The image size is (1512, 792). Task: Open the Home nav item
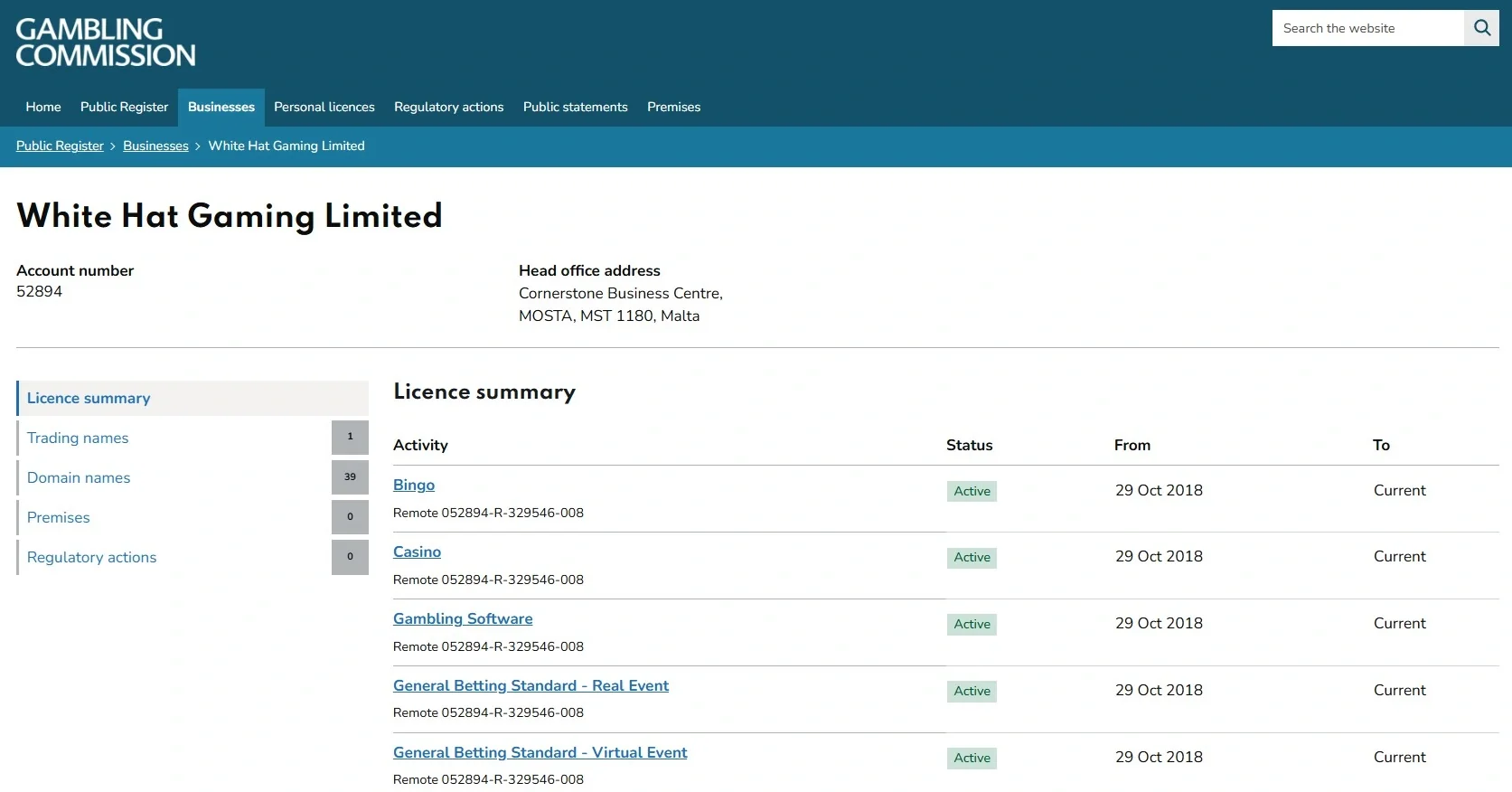[43, 107]
